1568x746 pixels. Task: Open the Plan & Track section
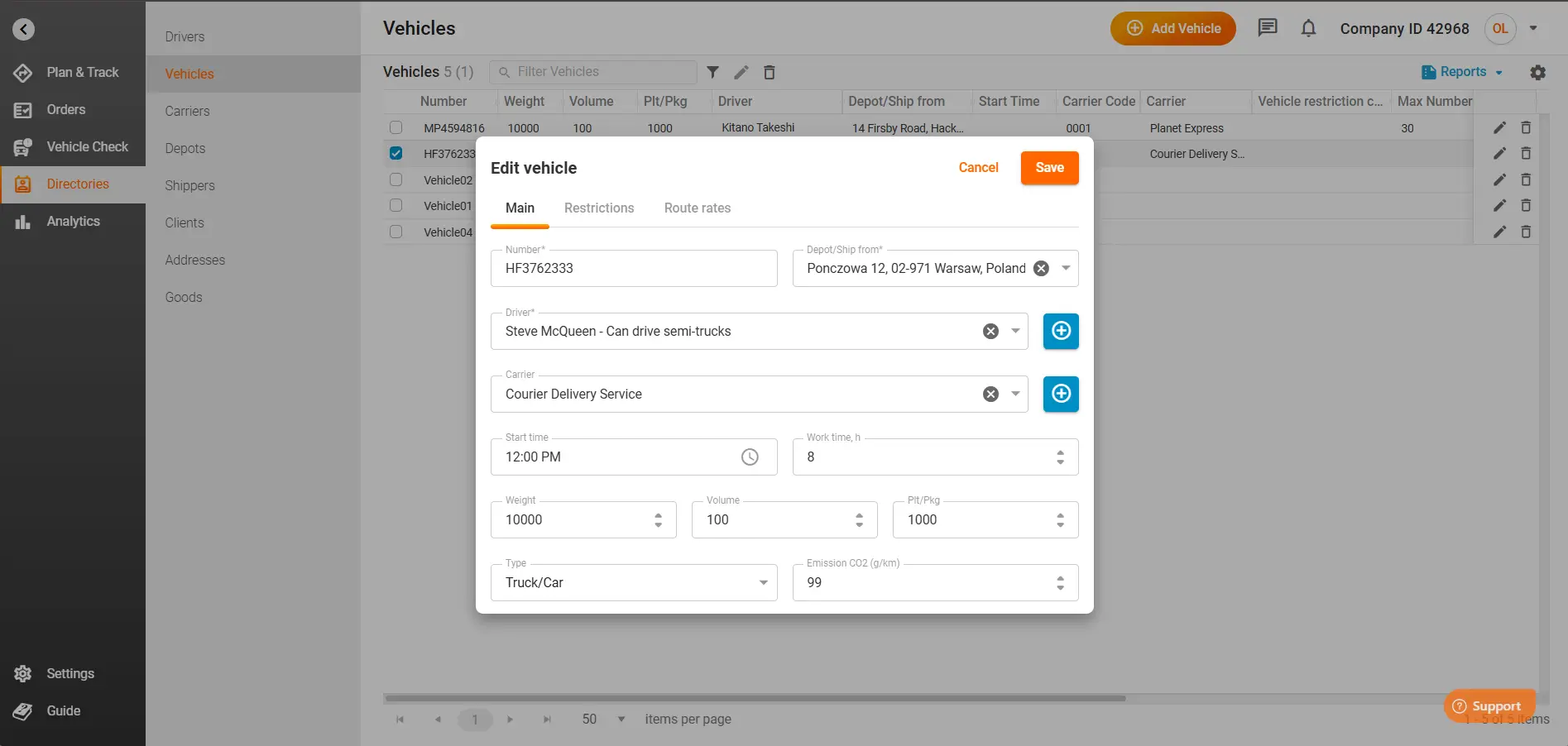coord(82,72)
